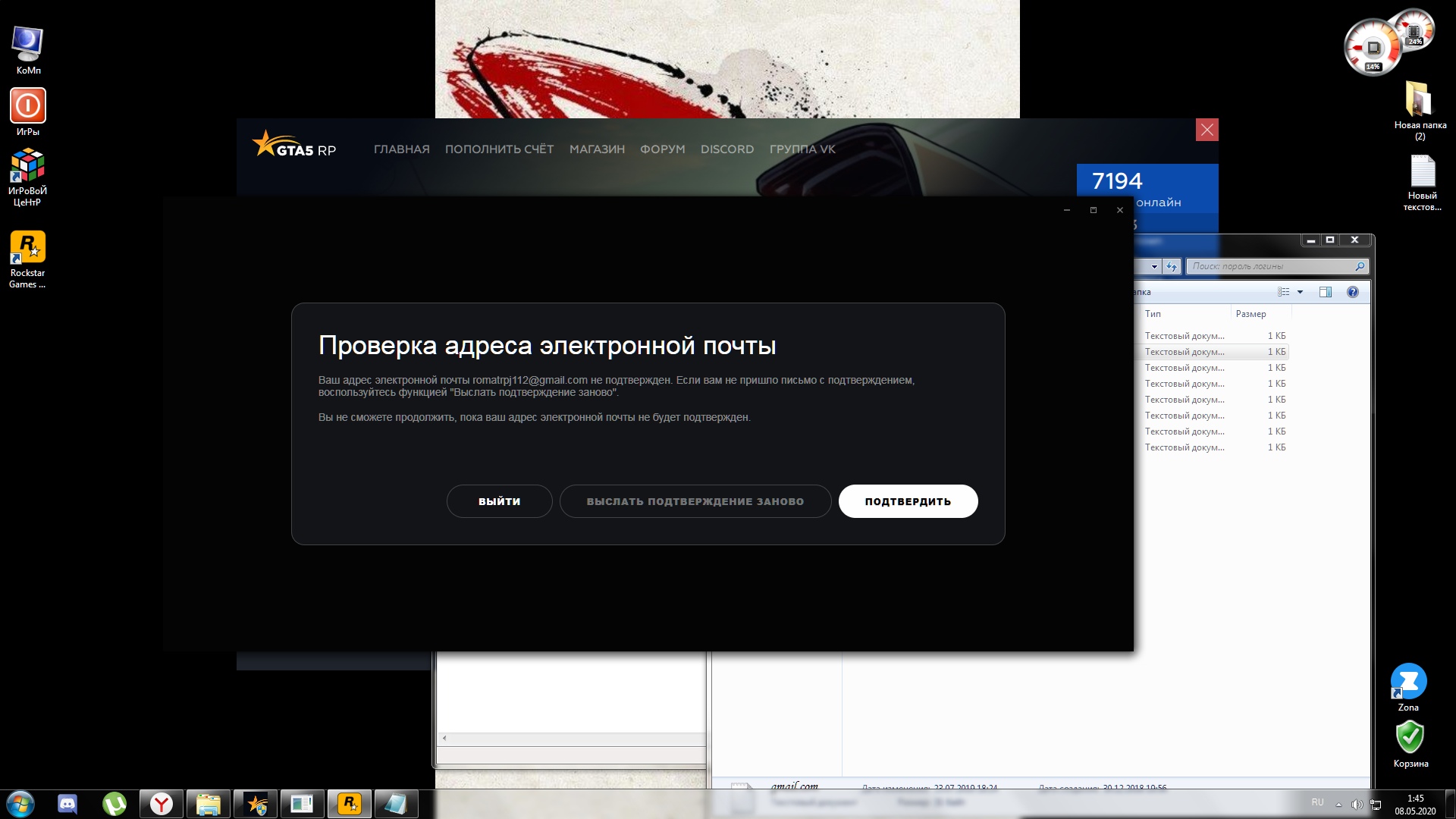Switch to Yandex Browser in the taskbar
Screen dimensions: 1456x819
tap(161, 804)
